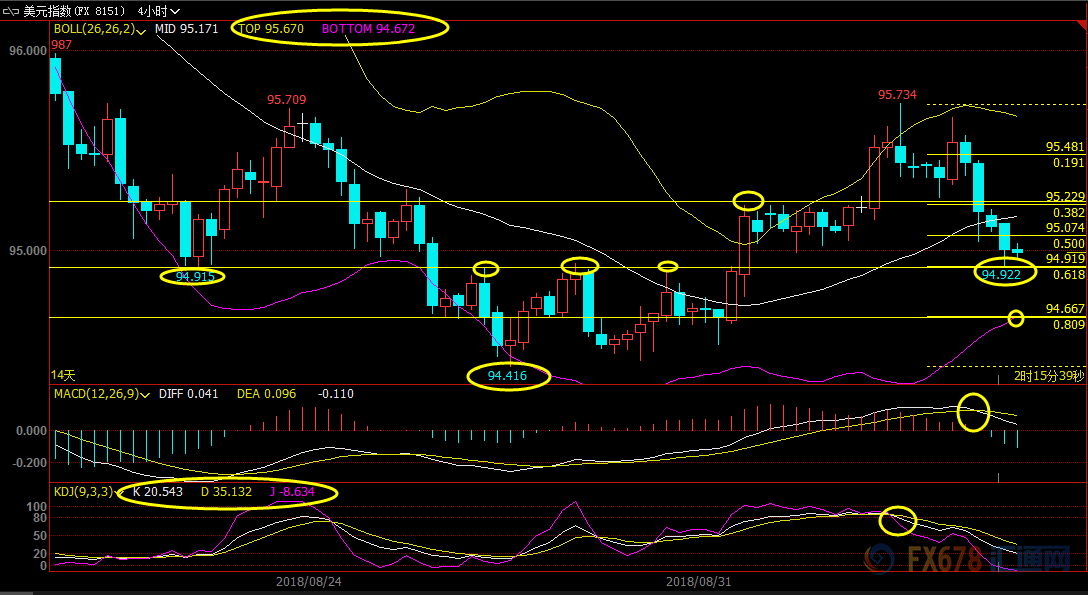
Task: Click the -0.200 MACD axis label
Action: click(30, 463)
